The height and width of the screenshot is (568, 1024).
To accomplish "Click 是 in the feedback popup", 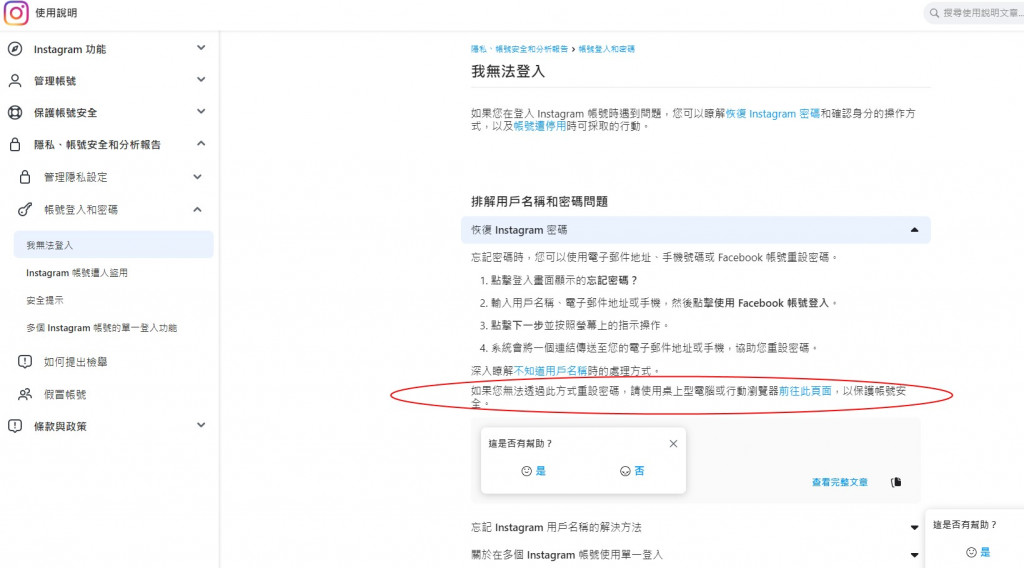I will (541, 471).
